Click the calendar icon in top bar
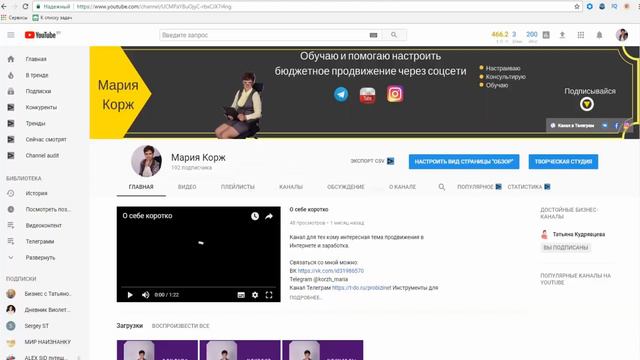The height and width of the screenshot is (360, 640). pyautogui.click(x=546, y=35)
